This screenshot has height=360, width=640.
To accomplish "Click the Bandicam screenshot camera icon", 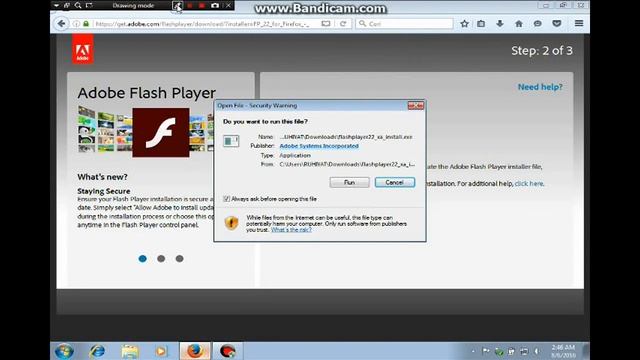I will (215, 6).
